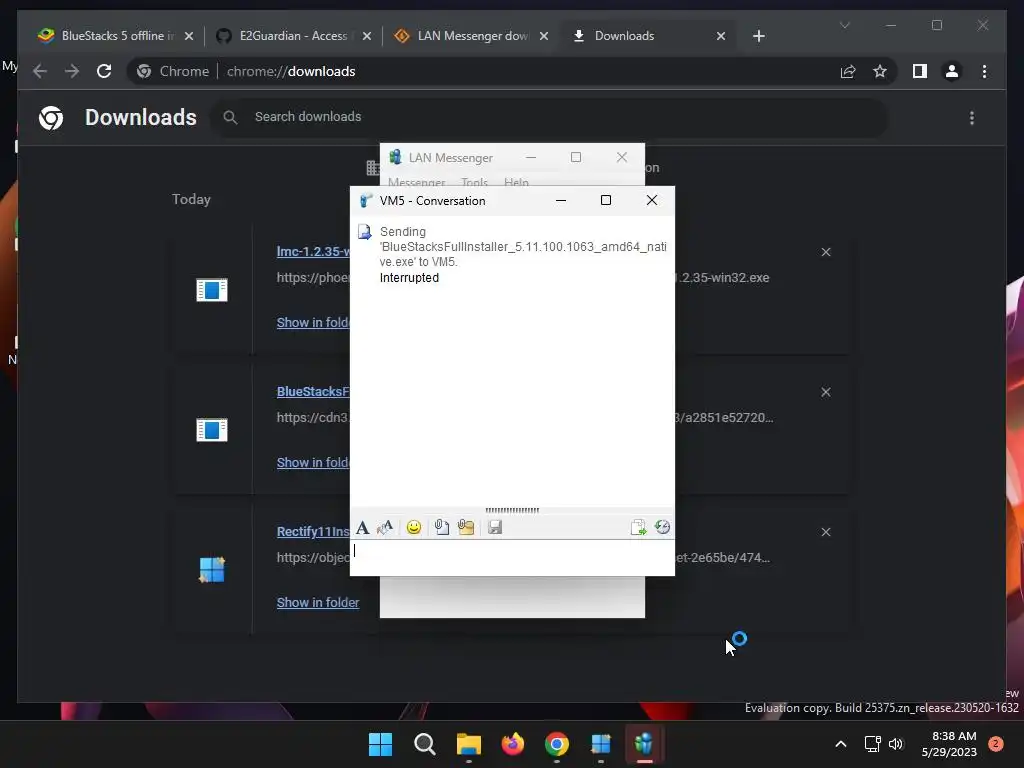Switch to LAN Messenger taskbar icon
The height and width of the screenshot is (768, 1024).
point(644,744)
